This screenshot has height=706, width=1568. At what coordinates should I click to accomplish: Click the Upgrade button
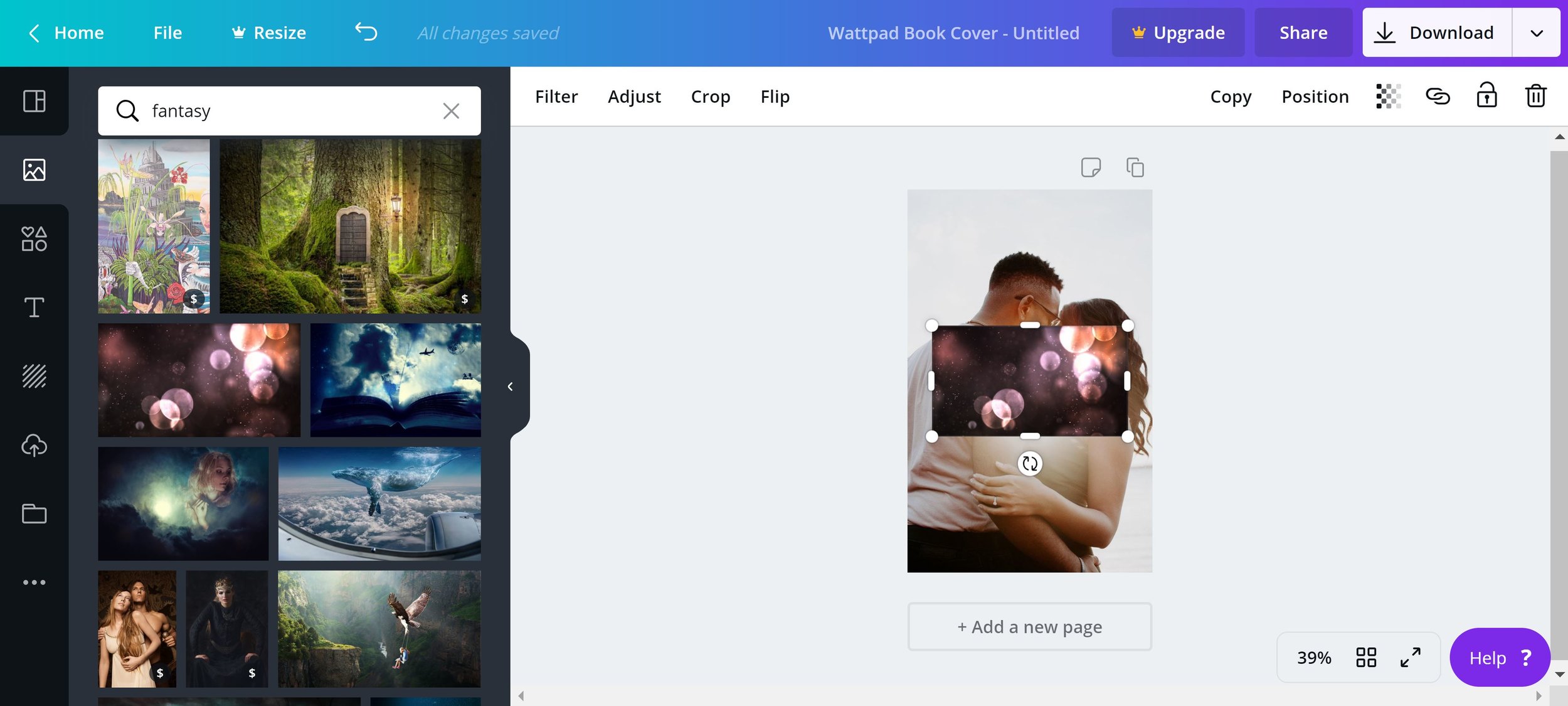[x=1178, y=33]
